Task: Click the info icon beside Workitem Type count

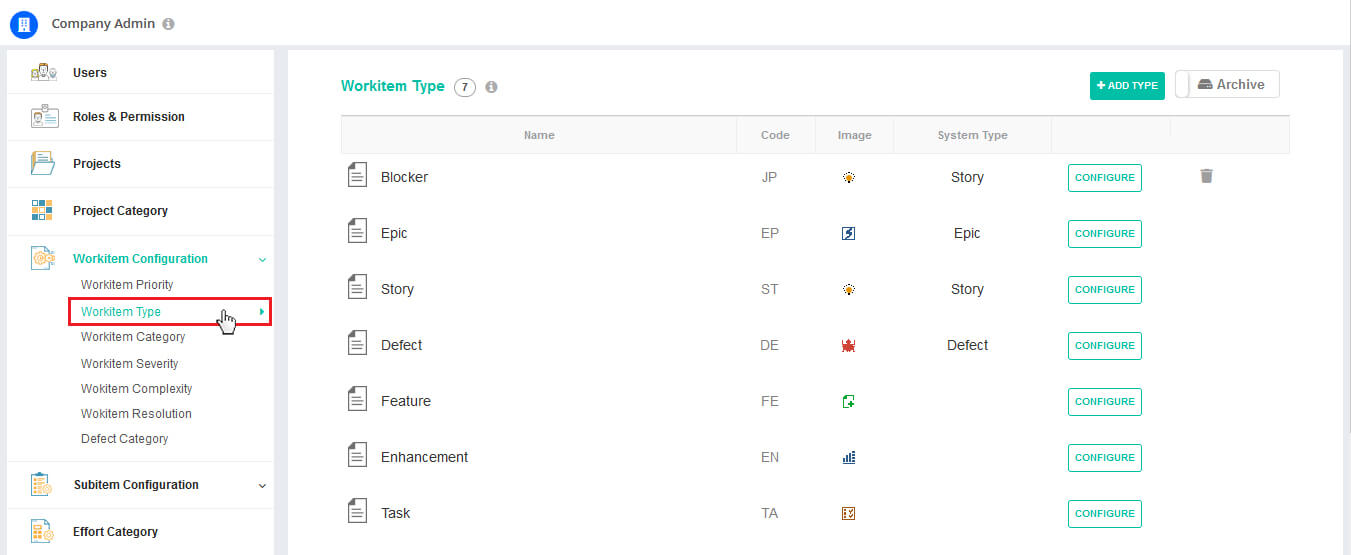Action: pos(491,87)
